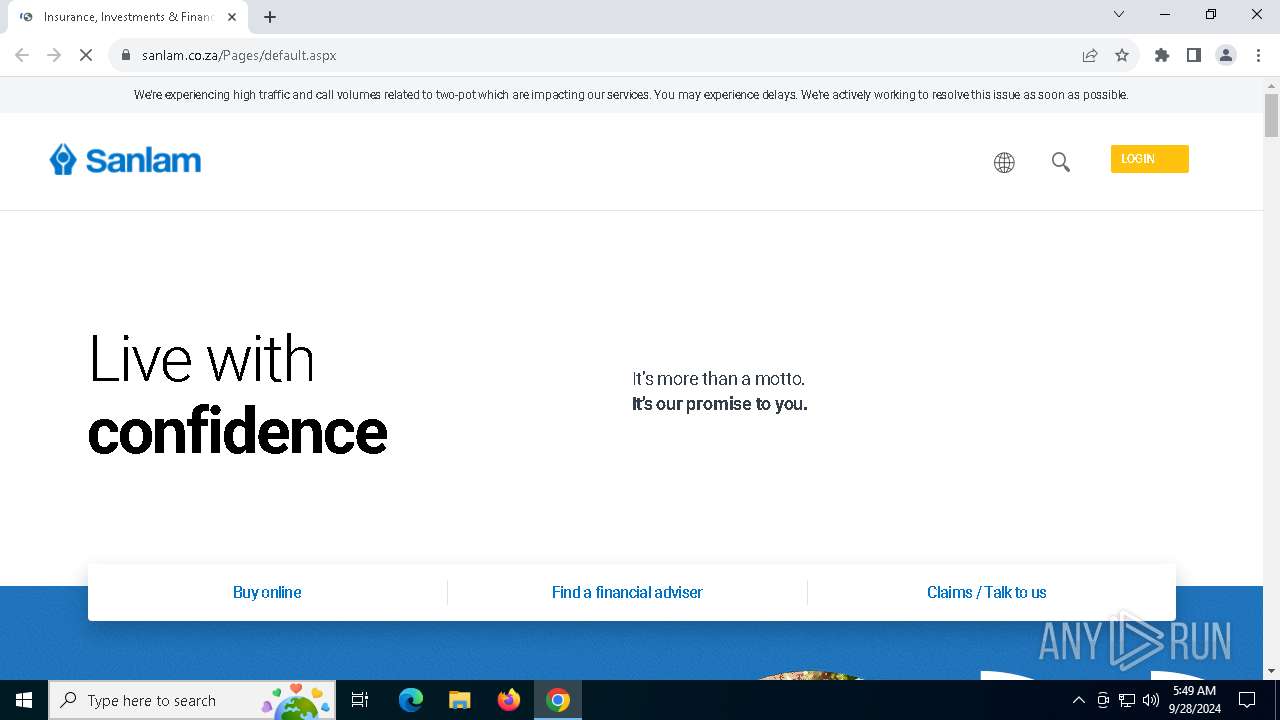Viewport: 1280px width, 720px height.
Task: Toggle Chrome side panel
Action: tap(1194, 55)
